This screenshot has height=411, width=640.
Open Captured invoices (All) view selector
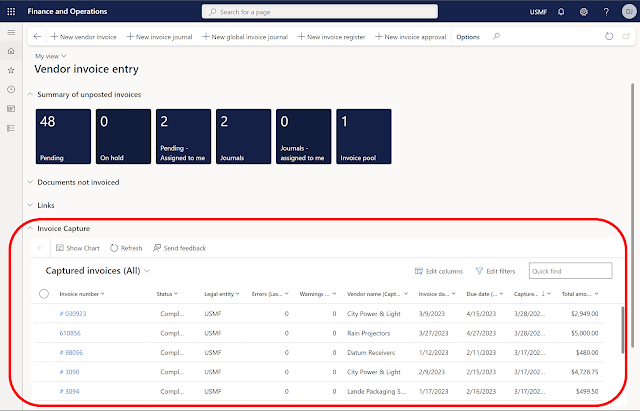click(x=98, y=271)
